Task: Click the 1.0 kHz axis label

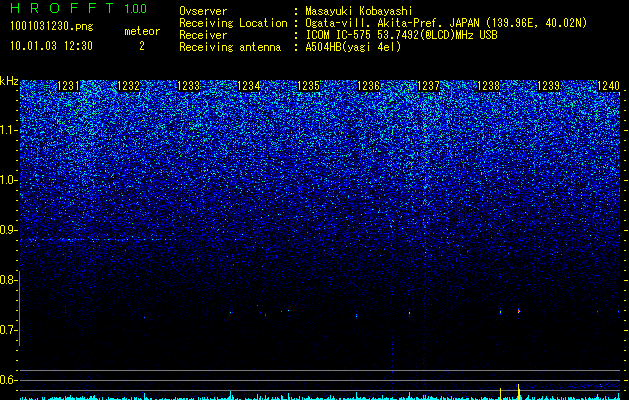Action: (x=8, y=180)
